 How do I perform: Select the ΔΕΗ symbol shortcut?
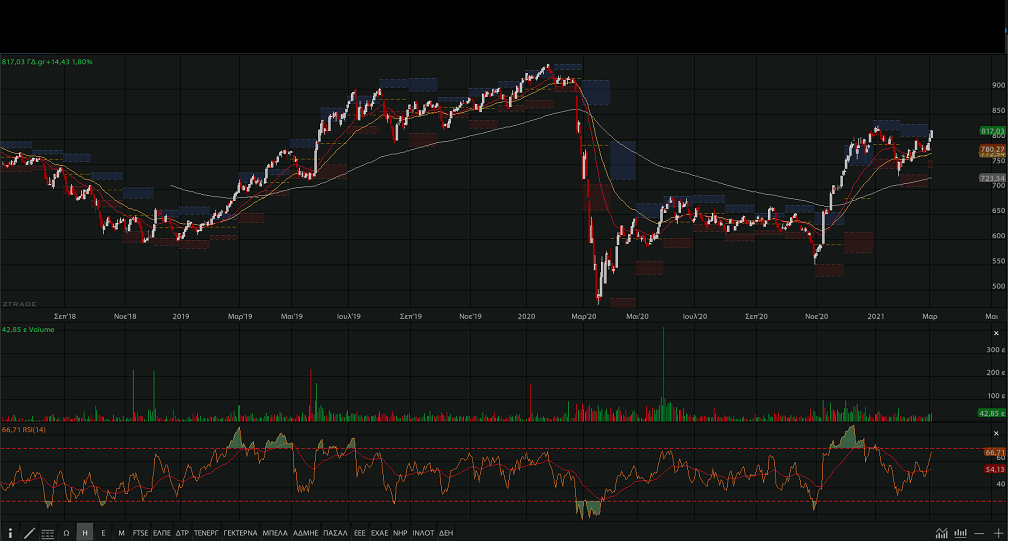[x=446, y=533]
